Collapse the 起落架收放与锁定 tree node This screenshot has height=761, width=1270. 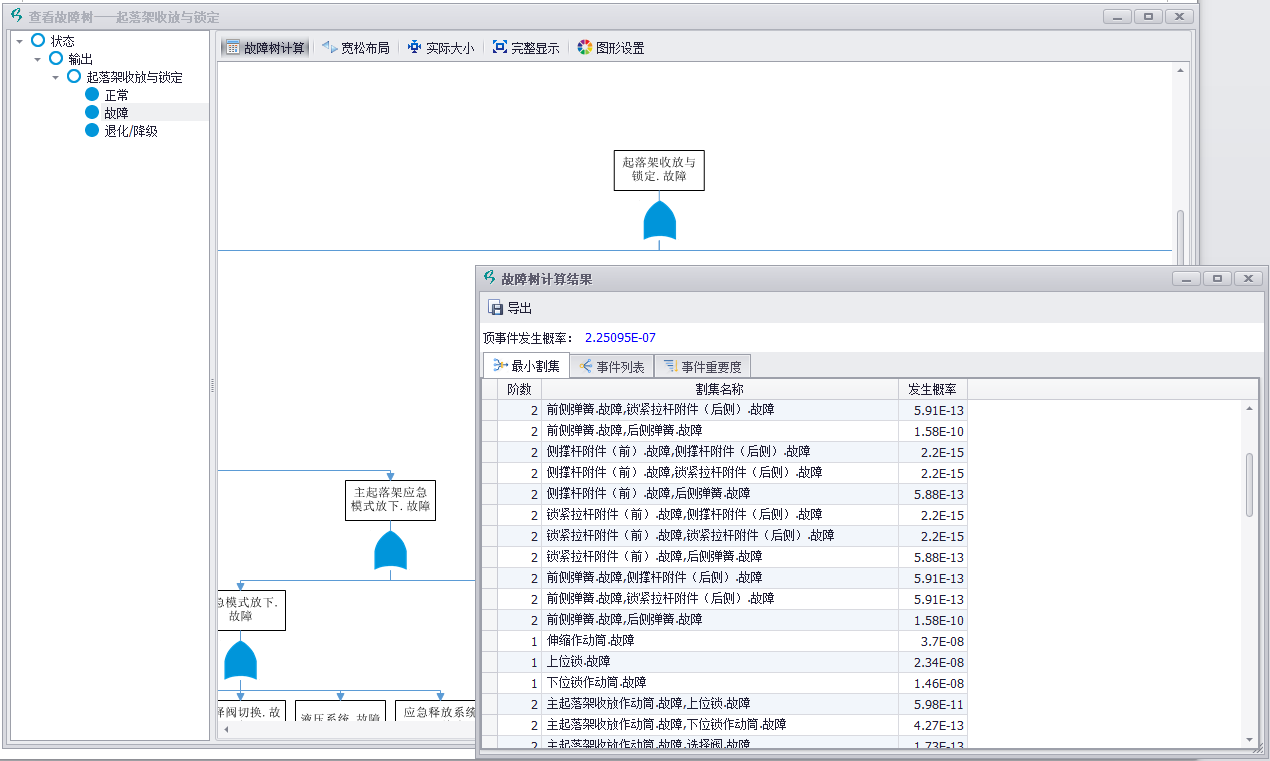[x=56, y=77]
